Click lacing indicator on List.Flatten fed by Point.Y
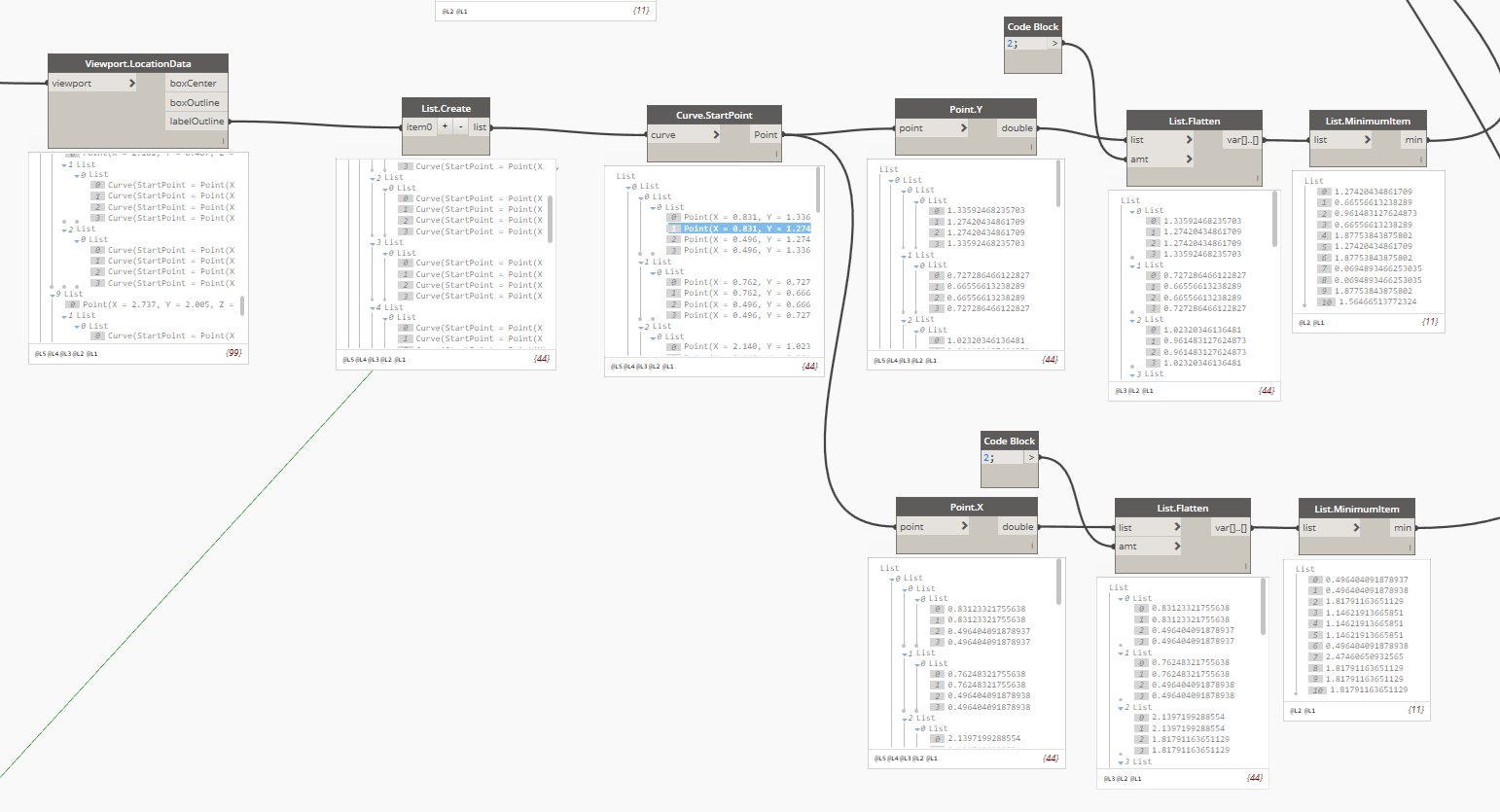 point(1257,179)
